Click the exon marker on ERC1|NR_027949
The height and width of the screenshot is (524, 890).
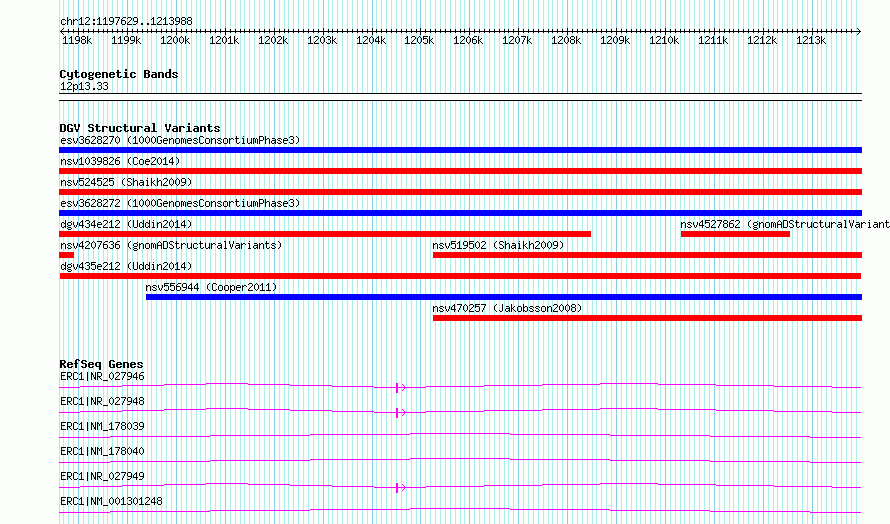click(x=397, y=488)
